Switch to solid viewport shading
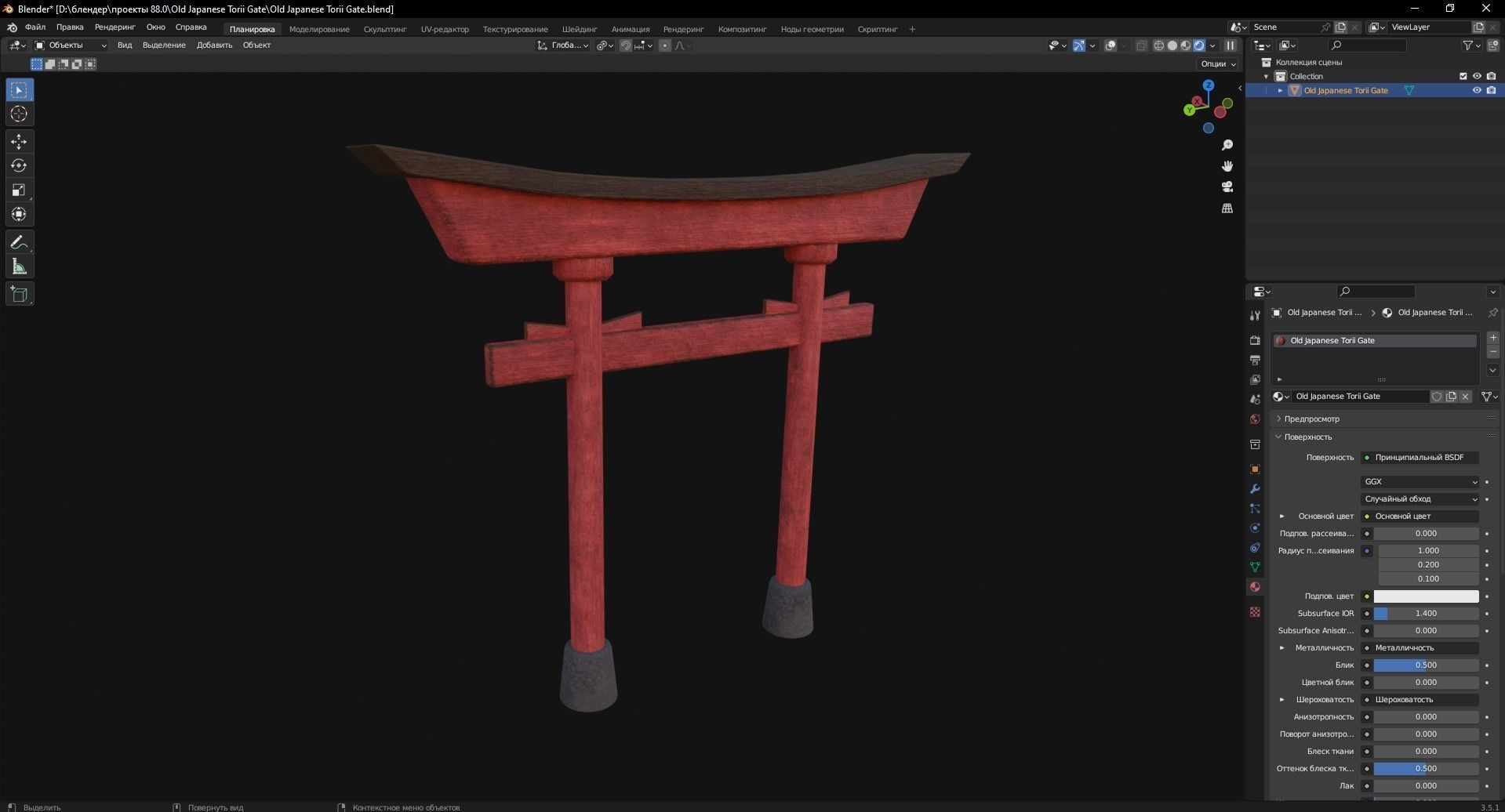1505x812 pixels. click(1172, 45)
